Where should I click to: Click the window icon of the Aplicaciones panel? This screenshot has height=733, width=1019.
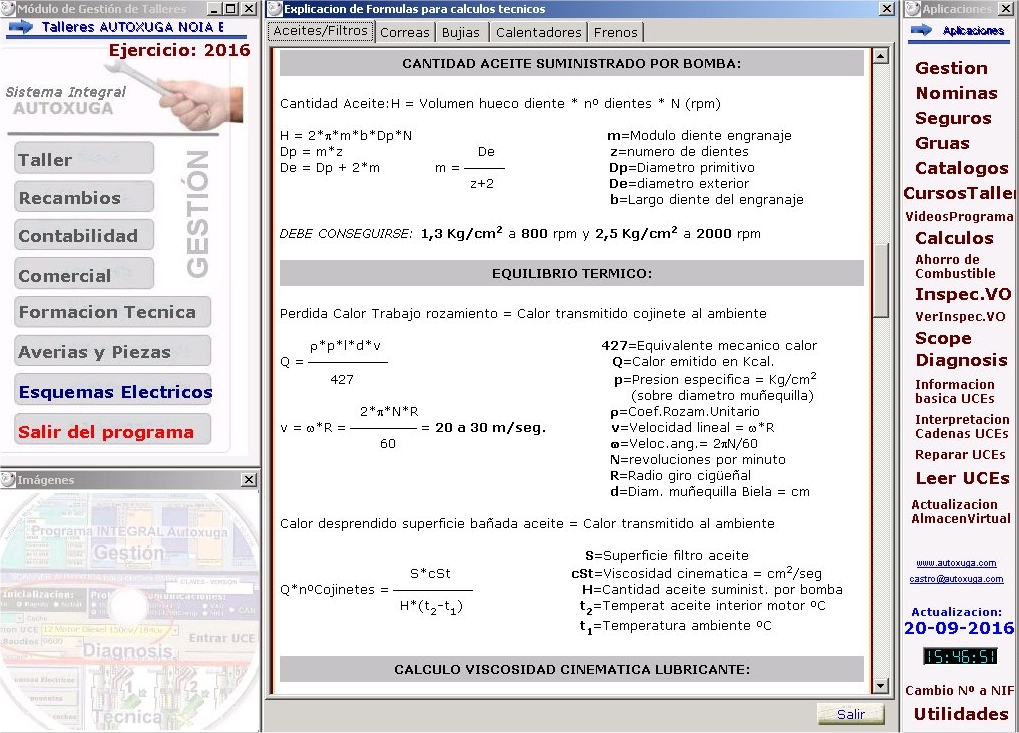[913, 8]
